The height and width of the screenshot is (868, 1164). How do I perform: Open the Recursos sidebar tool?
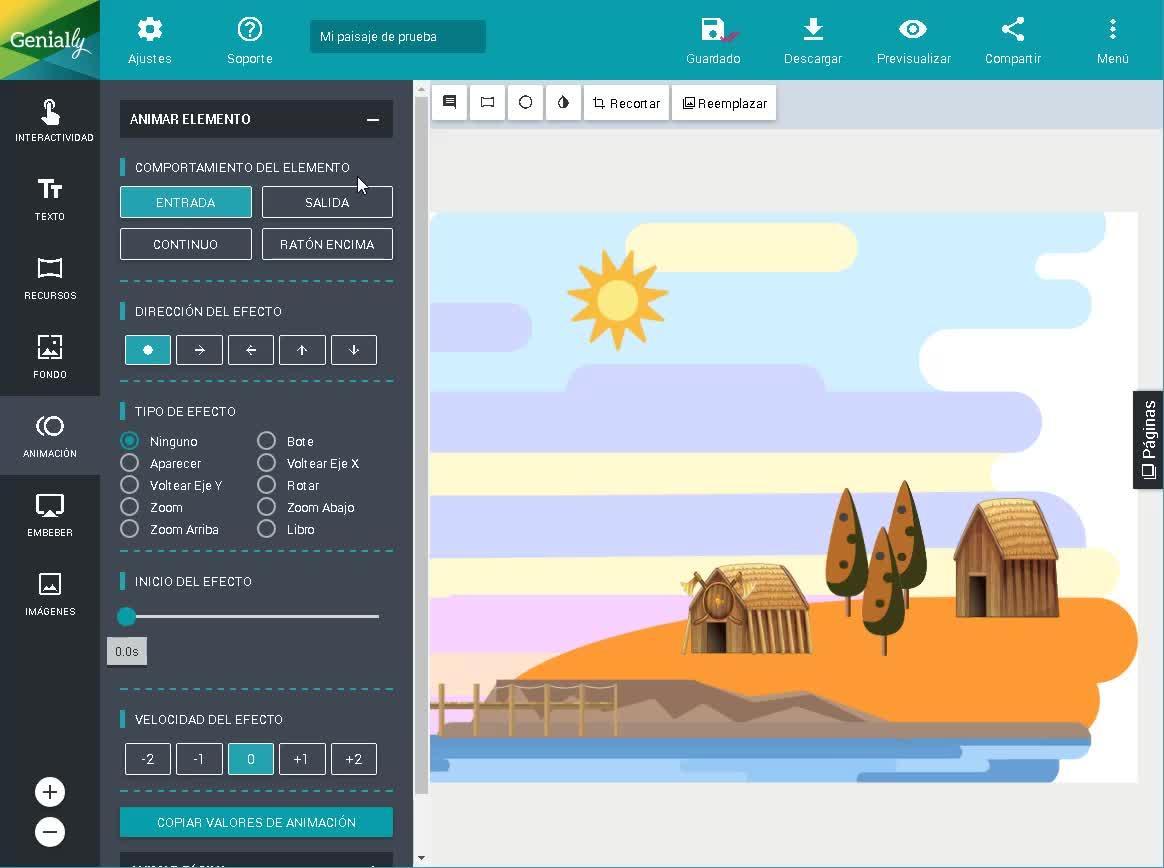pos(50,278)
